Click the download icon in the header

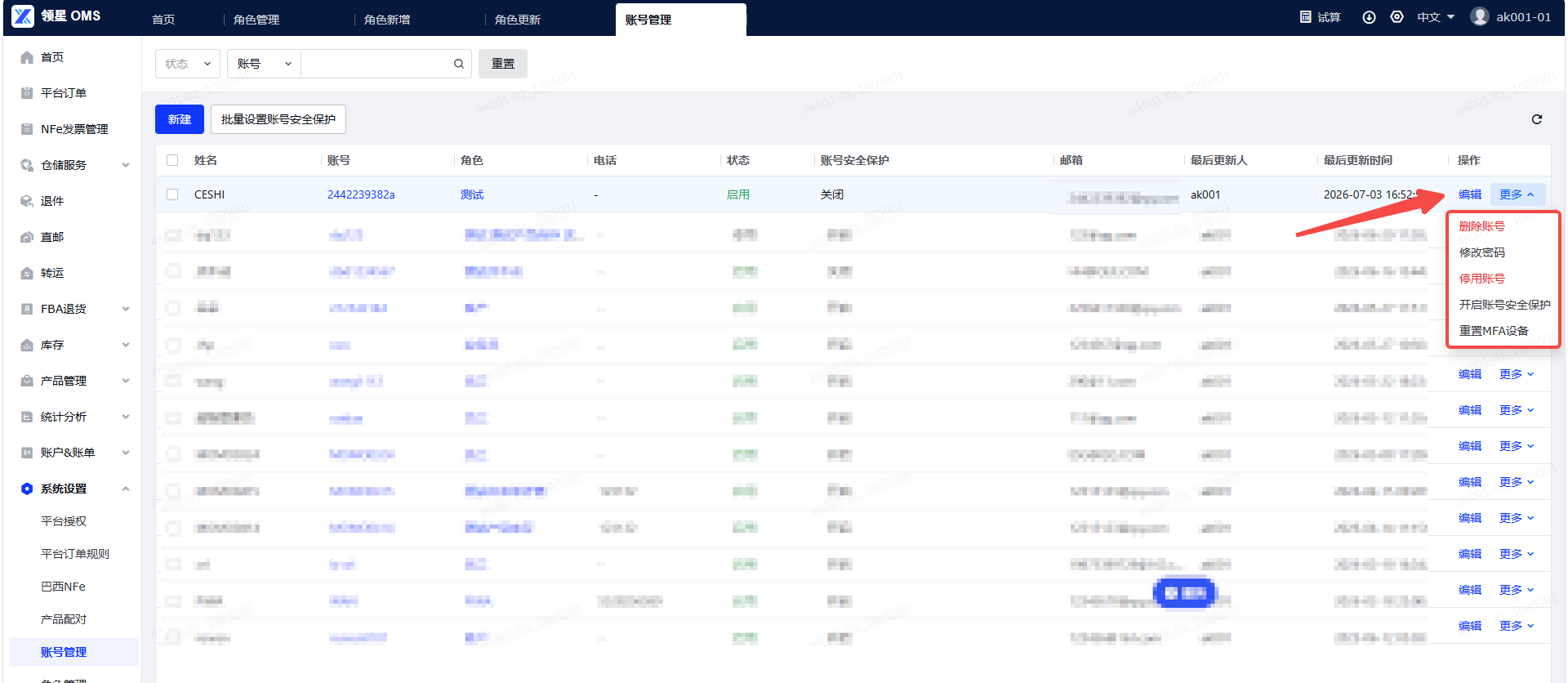tap(1370, 17)
